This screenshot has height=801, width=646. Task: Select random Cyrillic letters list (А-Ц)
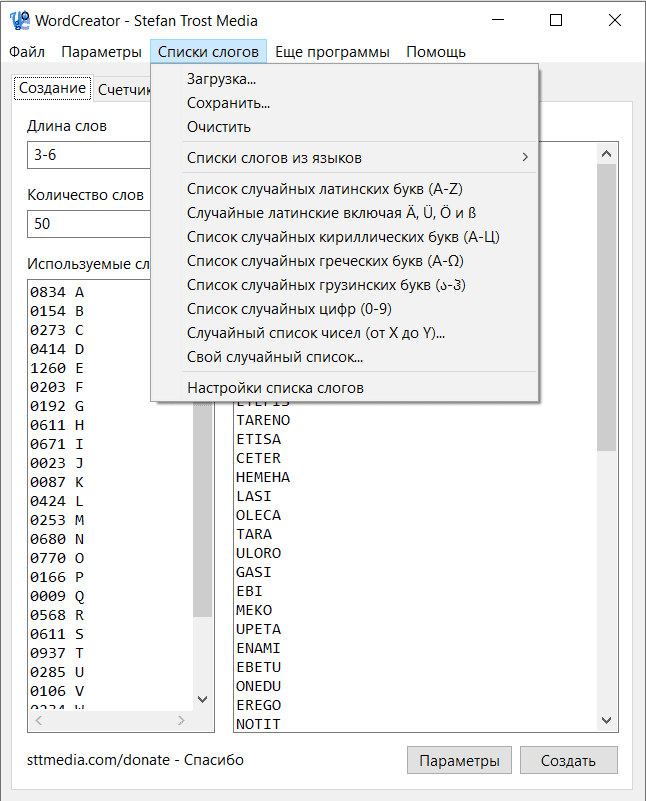point(344,237)
